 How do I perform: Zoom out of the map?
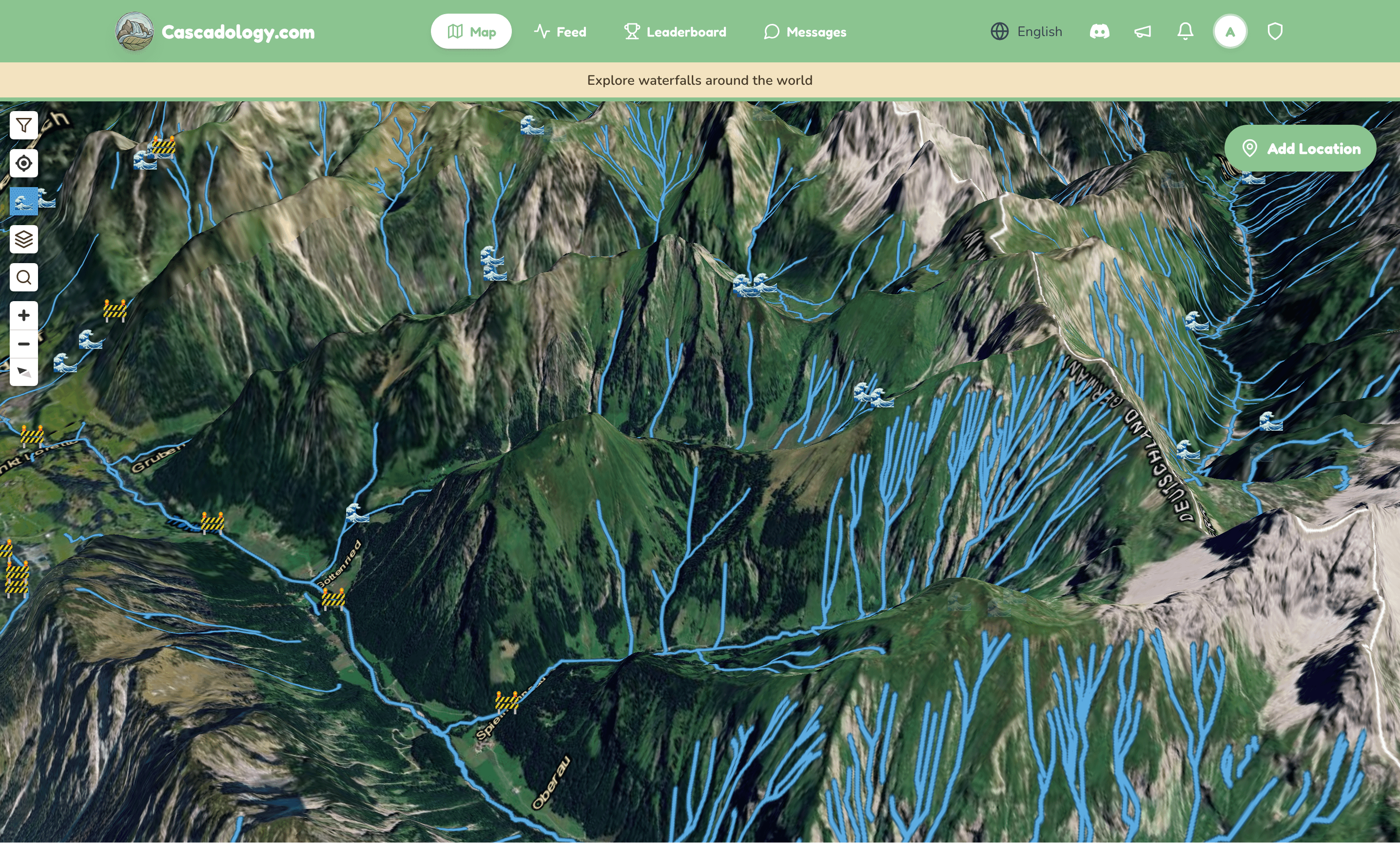[x=23, y=344]
